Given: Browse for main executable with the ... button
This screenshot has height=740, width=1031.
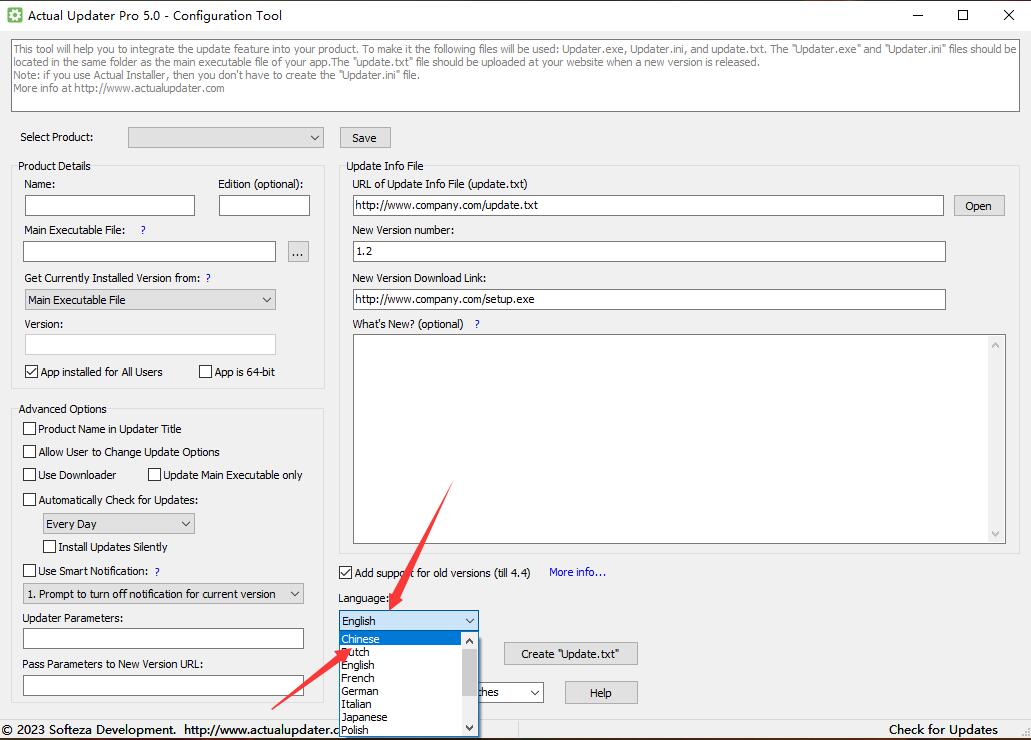Looking at the screenshot, I should tap(298, 252).
